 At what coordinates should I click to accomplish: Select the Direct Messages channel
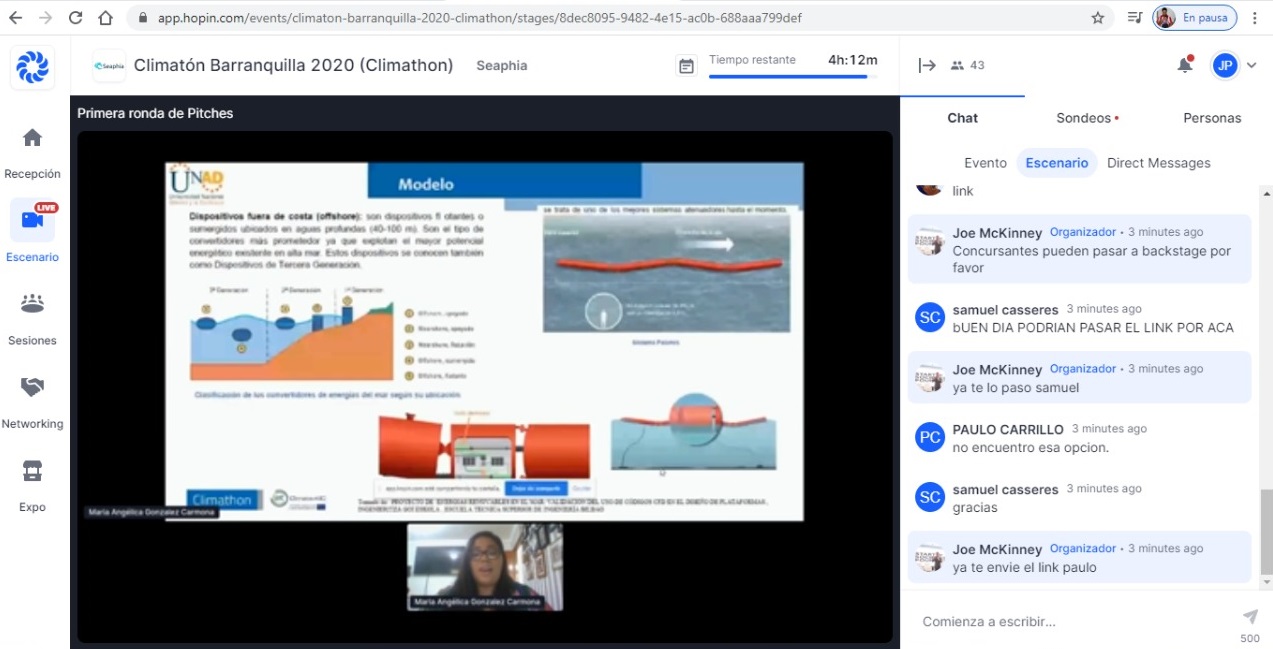coord(1158,163)
